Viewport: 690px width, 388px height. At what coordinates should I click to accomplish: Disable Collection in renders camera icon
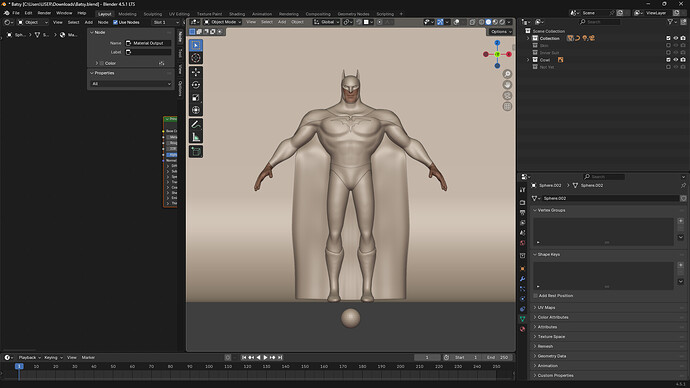tap(683, 38)
